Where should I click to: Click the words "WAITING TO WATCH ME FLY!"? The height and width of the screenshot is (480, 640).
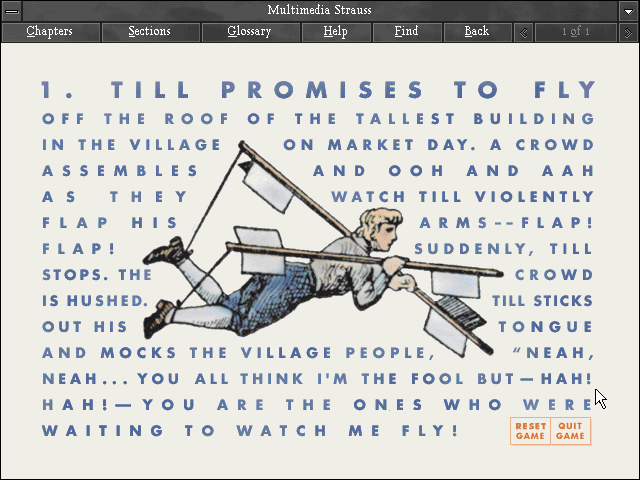(x=250, y=431)
